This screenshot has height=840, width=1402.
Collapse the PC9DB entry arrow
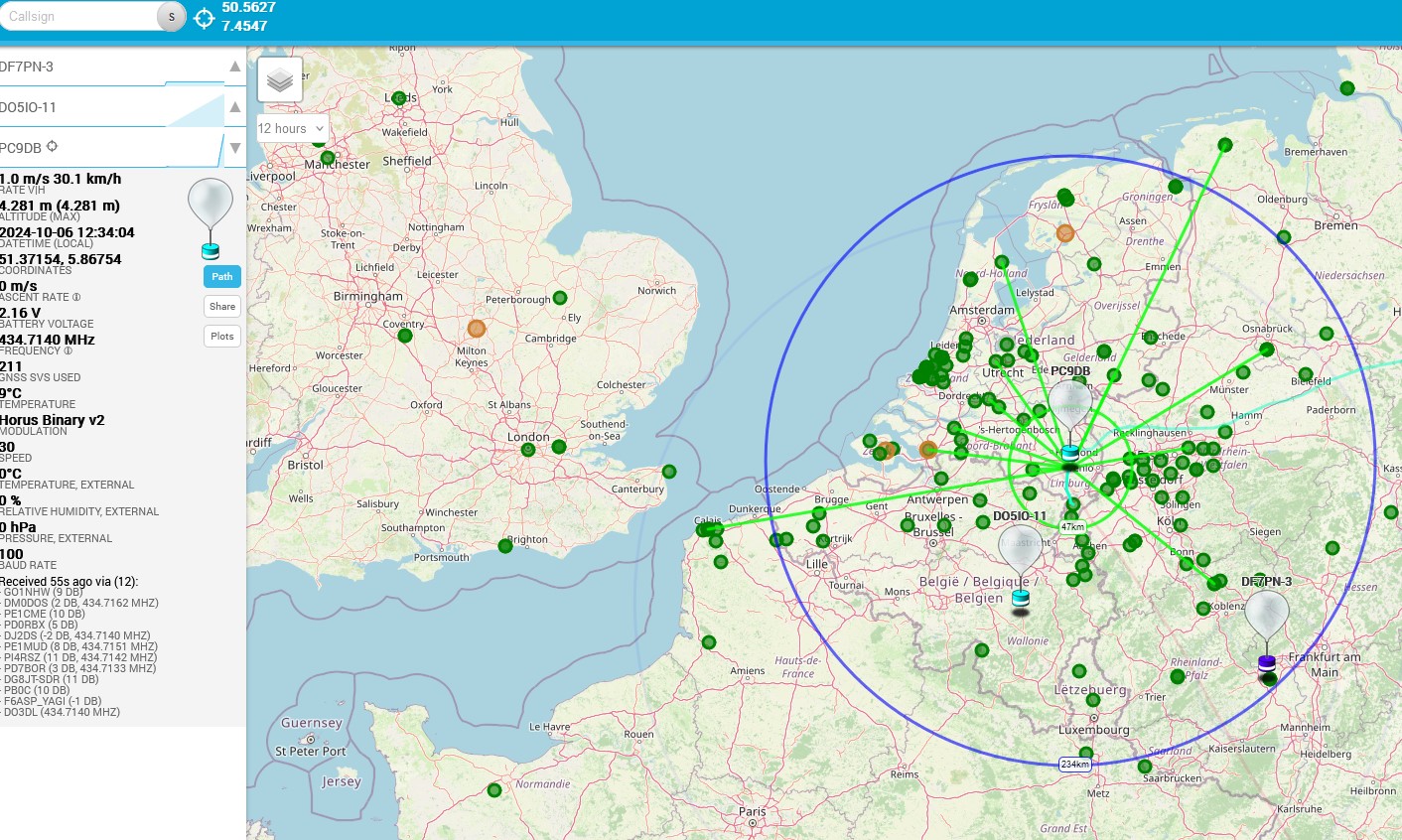click(235, 148)
